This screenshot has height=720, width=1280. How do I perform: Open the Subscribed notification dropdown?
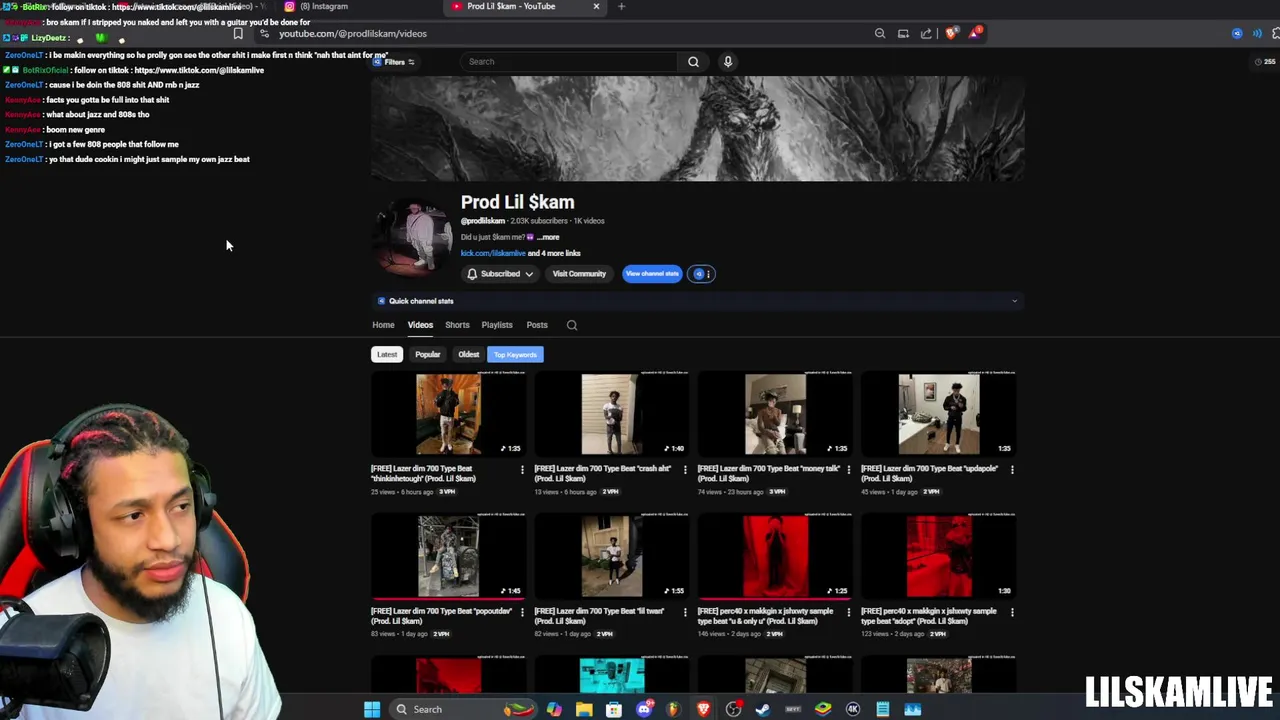[x=500, y=274]
